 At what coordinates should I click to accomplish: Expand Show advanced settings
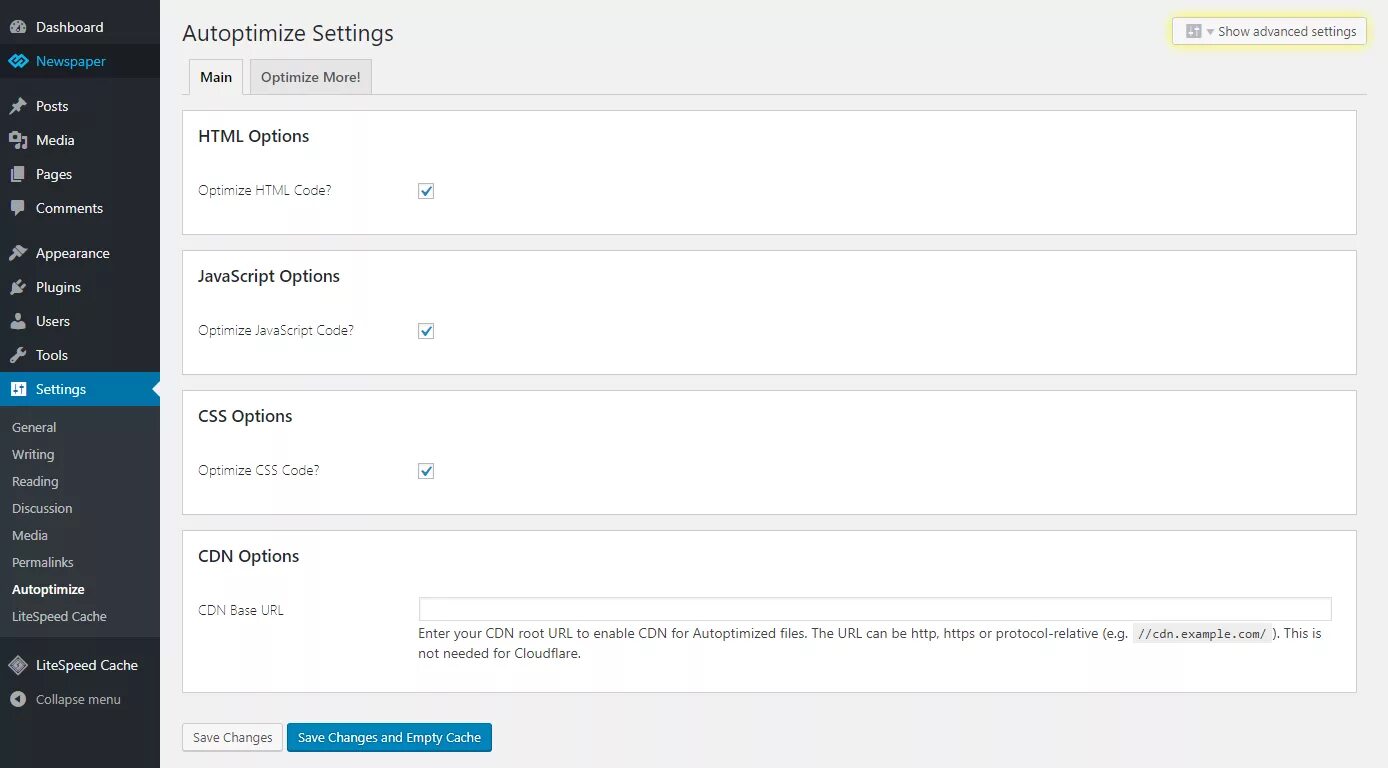1270,31
